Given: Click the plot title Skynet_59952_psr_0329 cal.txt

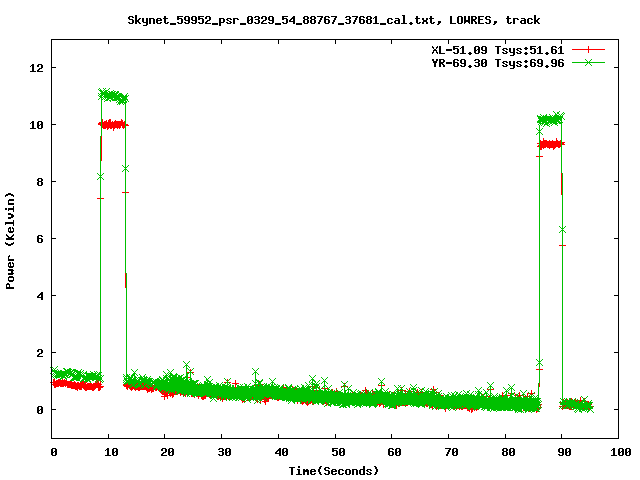Looking at the screenshot, I should click(333, 20).
